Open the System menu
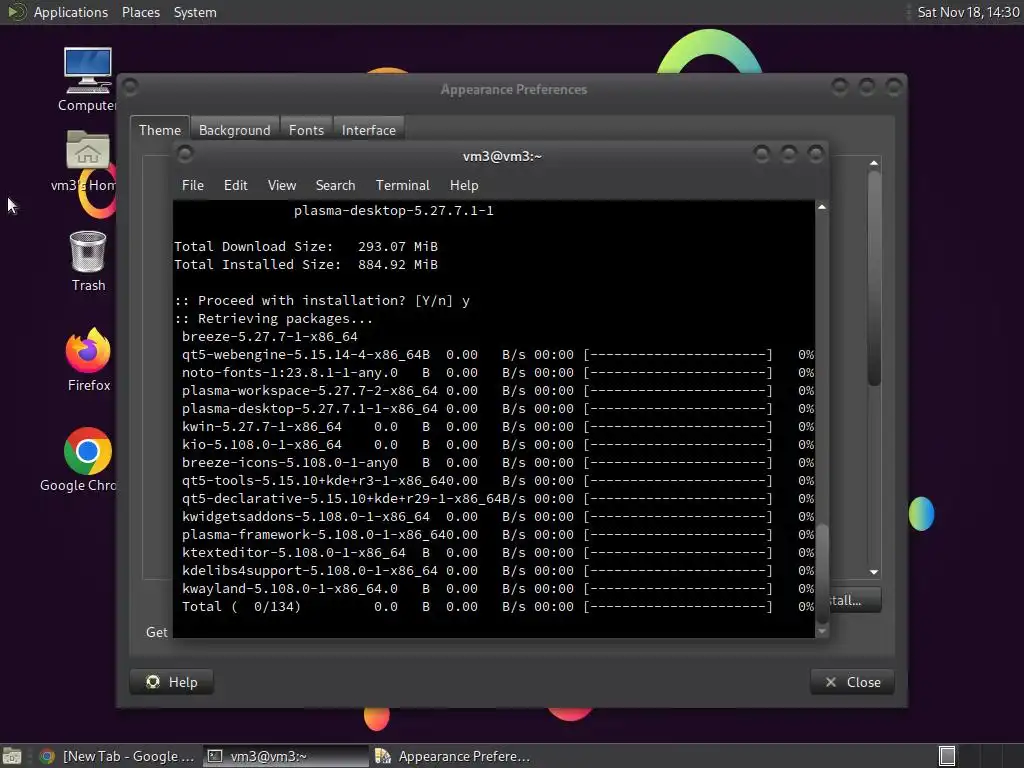 [x=195, y=12]
